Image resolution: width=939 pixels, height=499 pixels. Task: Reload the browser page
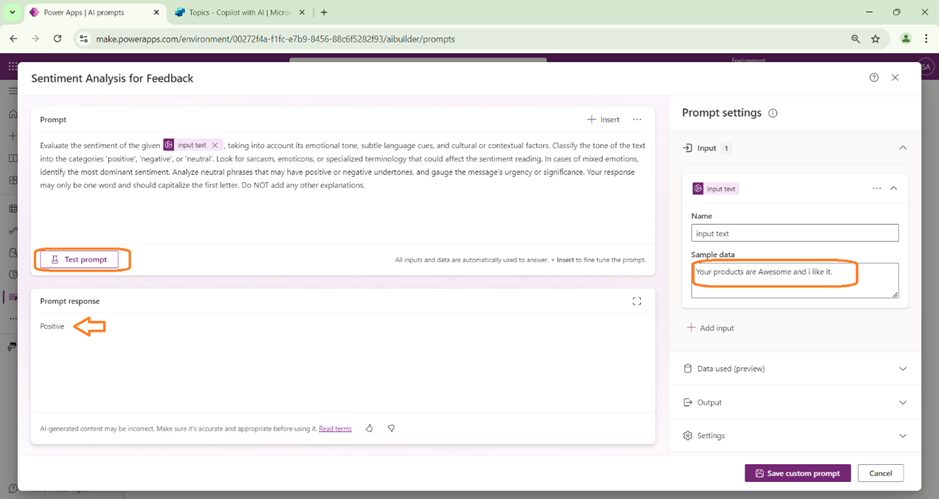57,39
